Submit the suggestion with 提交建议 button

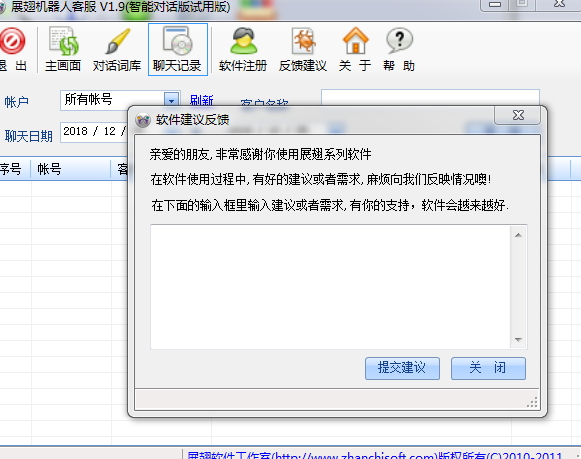[402, 368]
